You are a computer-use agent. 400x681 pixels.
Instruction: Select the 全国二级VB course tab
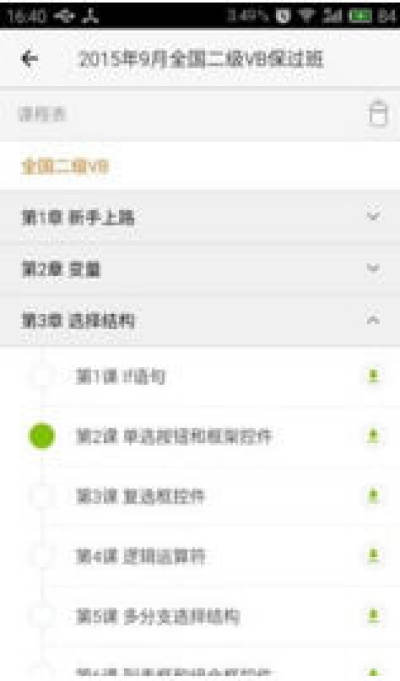pyautogui.click(x=65, y=166)
